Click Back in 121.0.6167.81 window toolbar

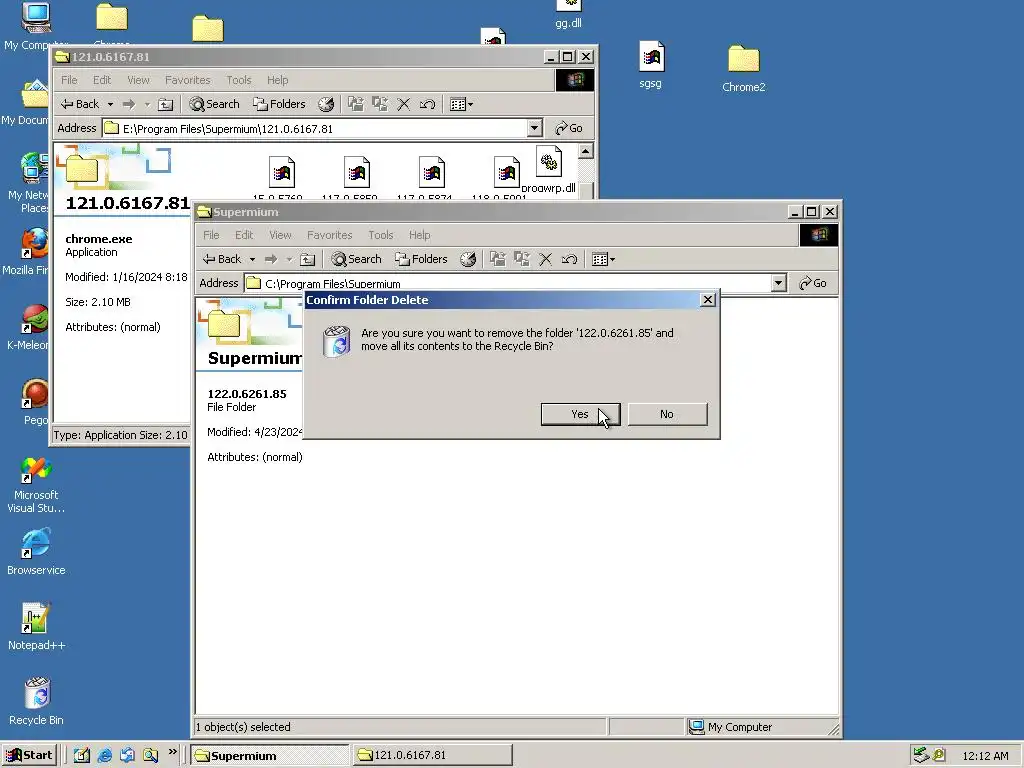pyautogui.click(x=80, y=104)
